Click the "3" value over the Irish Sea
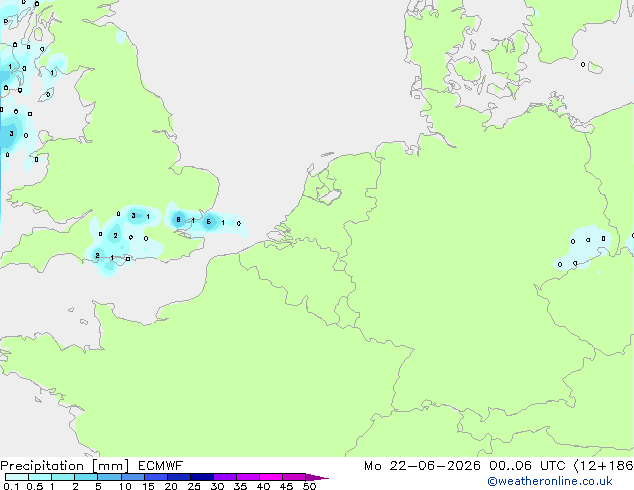 11,133
